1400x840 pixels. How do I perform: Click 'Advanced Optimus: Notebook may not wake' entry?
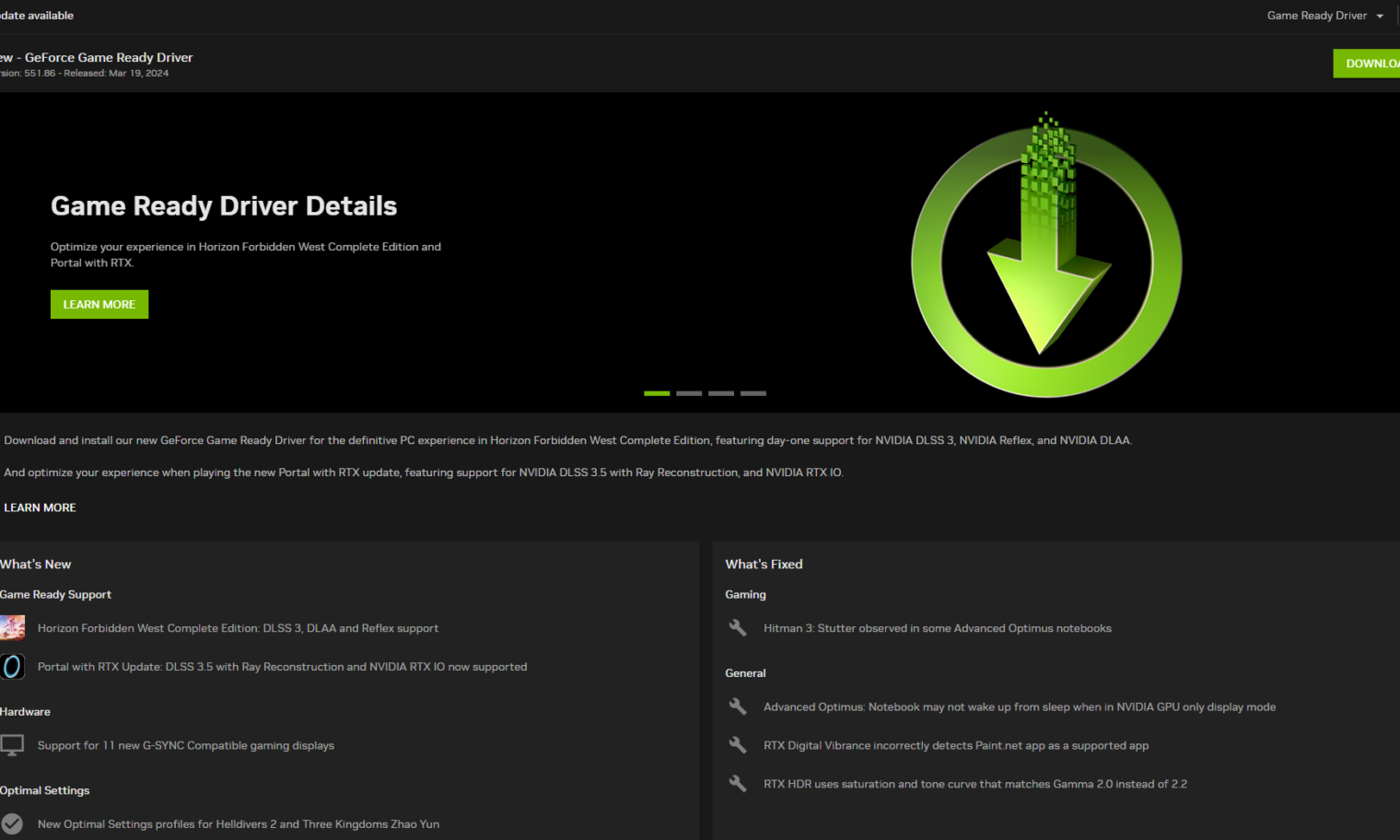pos(1020,707)
